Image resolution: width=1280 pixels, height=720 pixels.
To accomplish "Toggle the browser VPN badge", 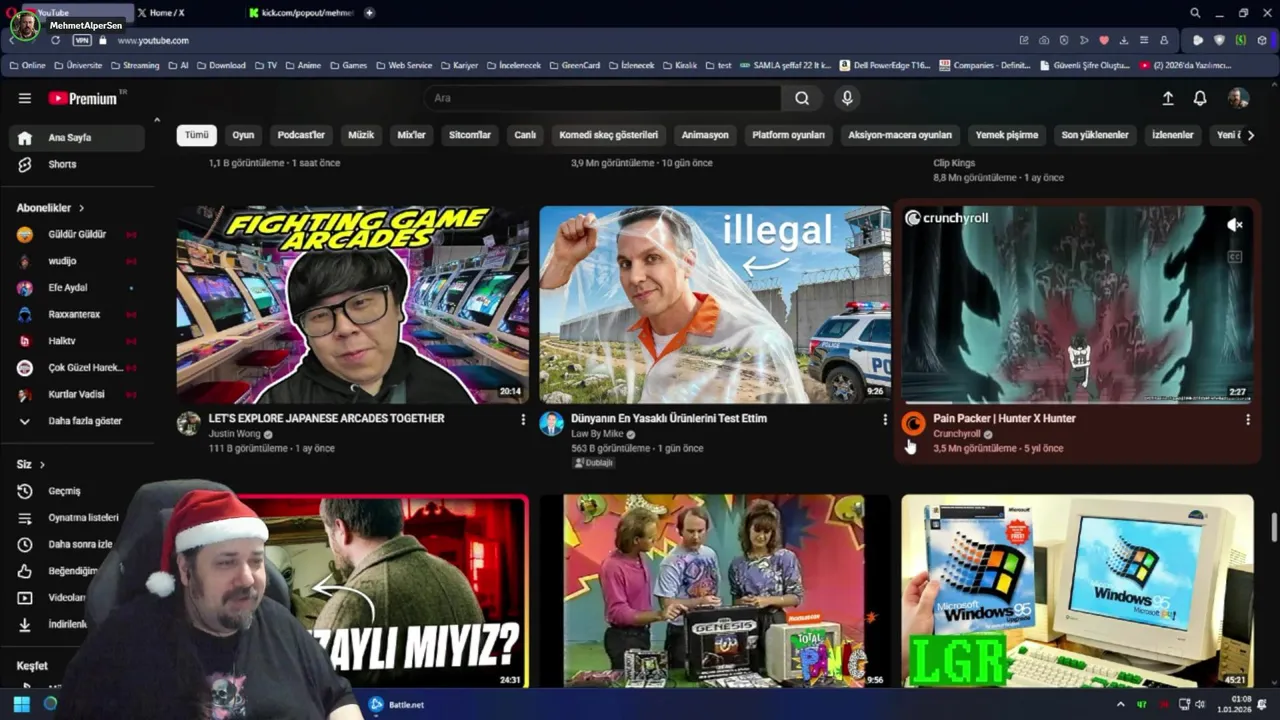I will click(x=82, y=40).
